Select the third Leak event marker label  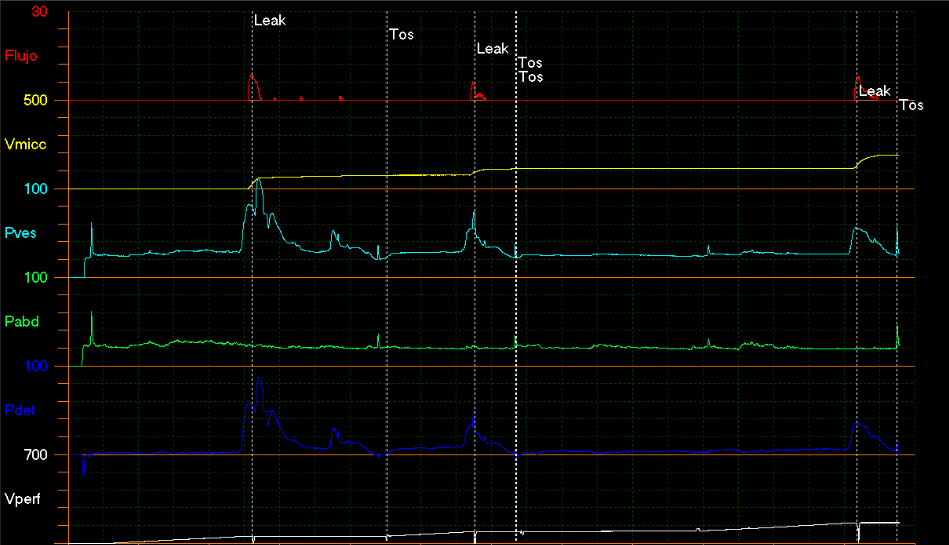click(874, 91)
